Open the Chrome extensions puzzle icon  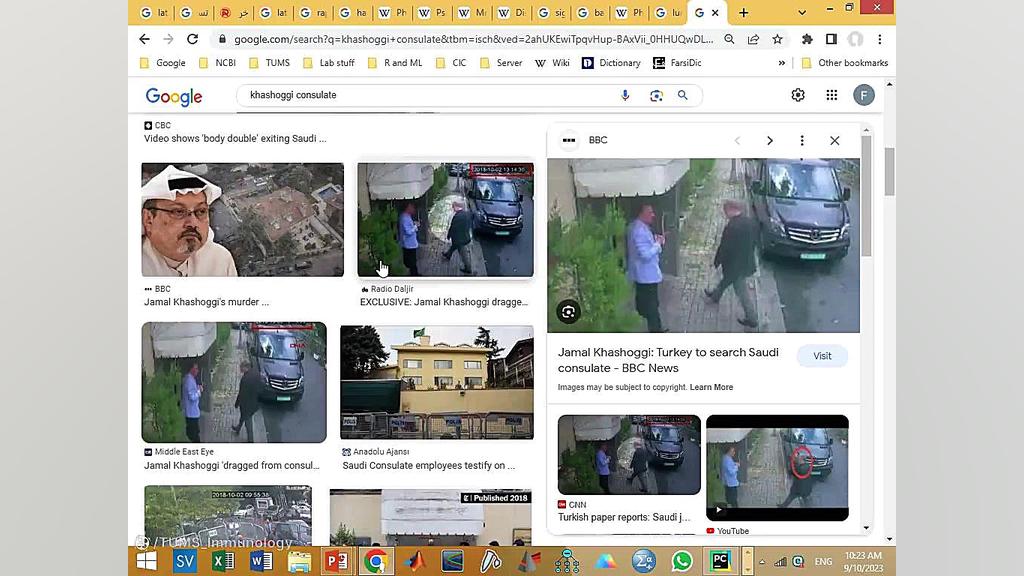pos(807,39)
